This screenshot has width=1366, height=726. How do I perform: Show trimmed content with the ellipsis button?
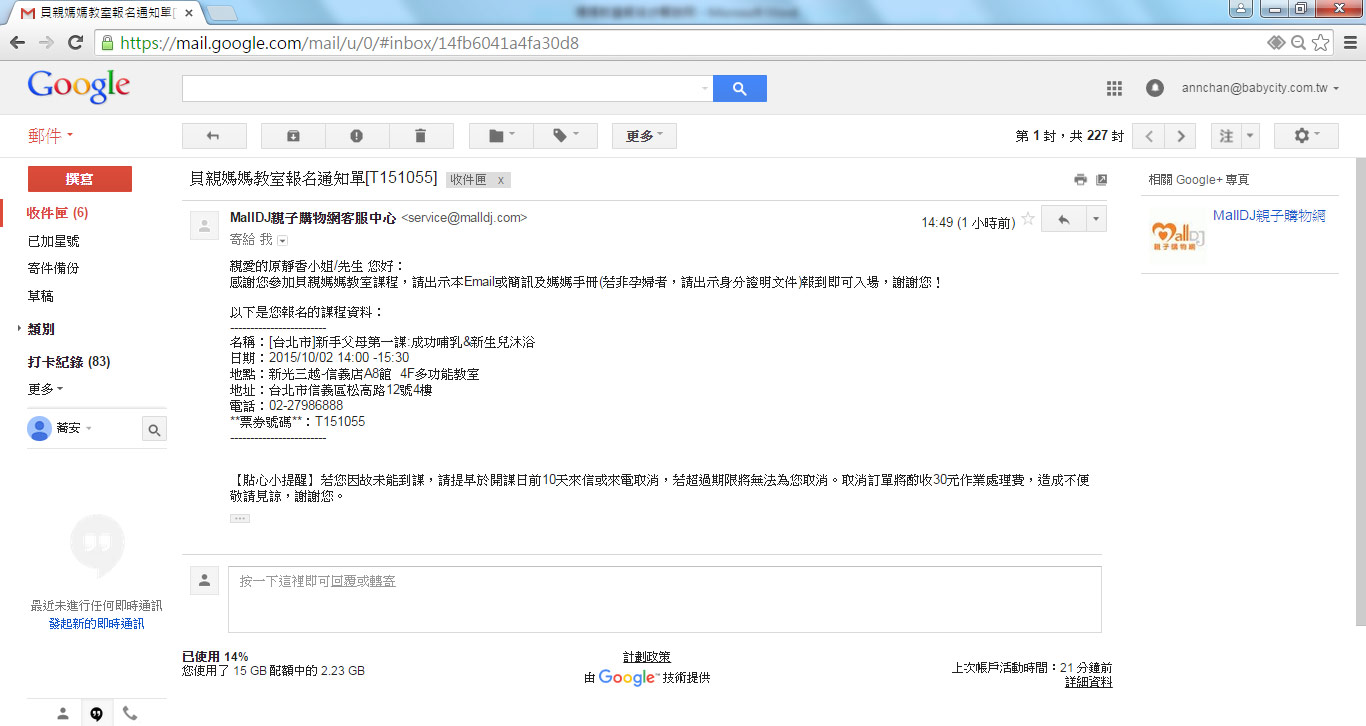coord(239,519)
